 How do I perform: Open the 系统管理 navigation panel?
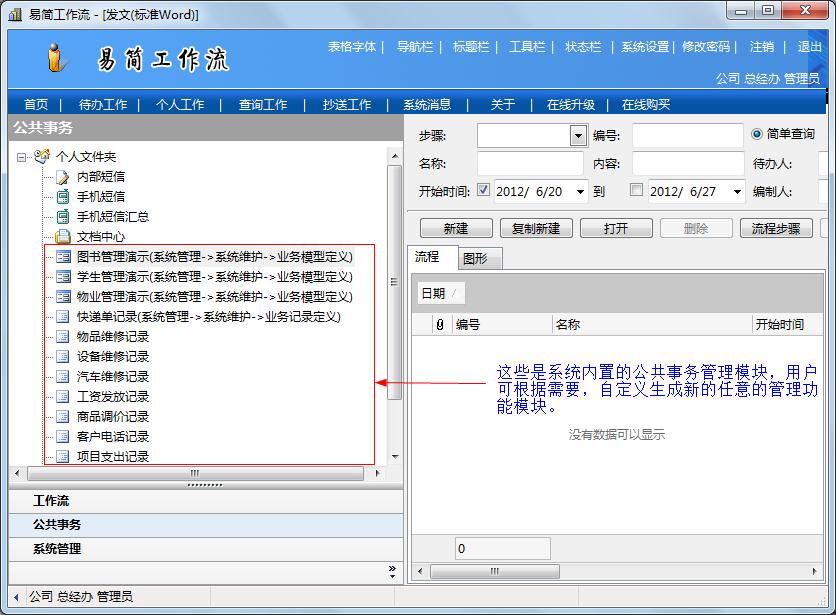coord(206,549)
